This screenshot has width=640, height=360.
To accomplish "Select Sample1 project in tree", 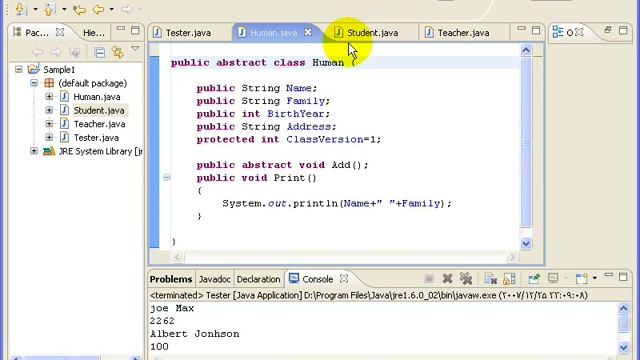I will [x=59, y=69].
